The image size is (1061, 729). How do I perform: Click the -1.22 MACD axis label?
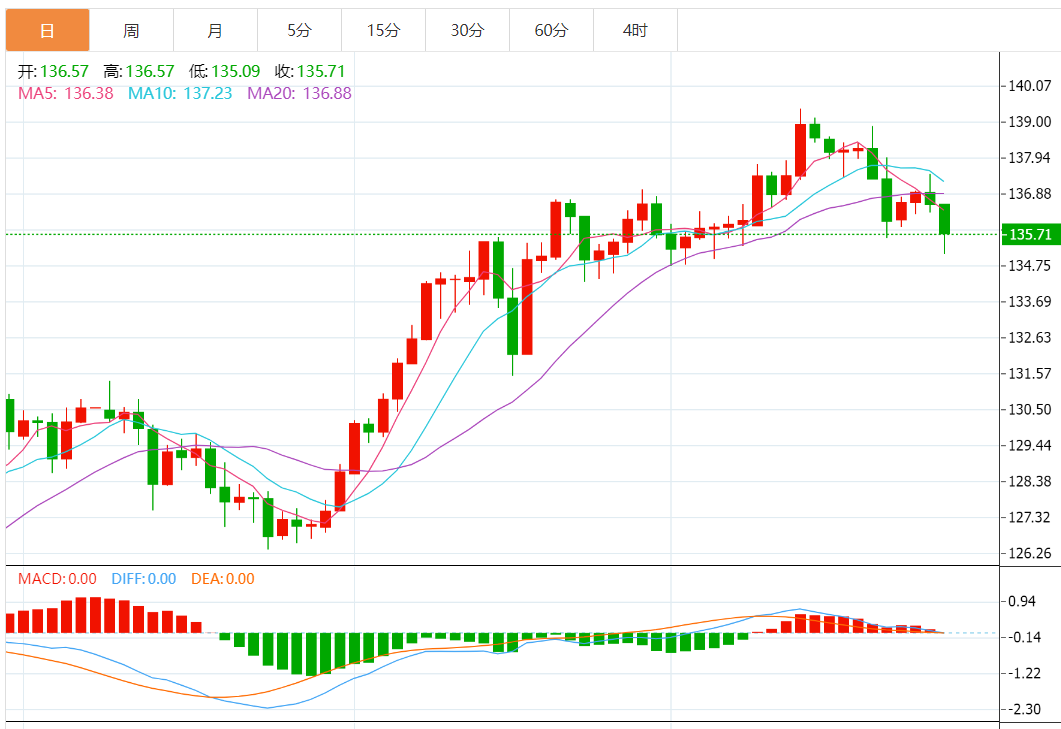(x=1024, y=673)
